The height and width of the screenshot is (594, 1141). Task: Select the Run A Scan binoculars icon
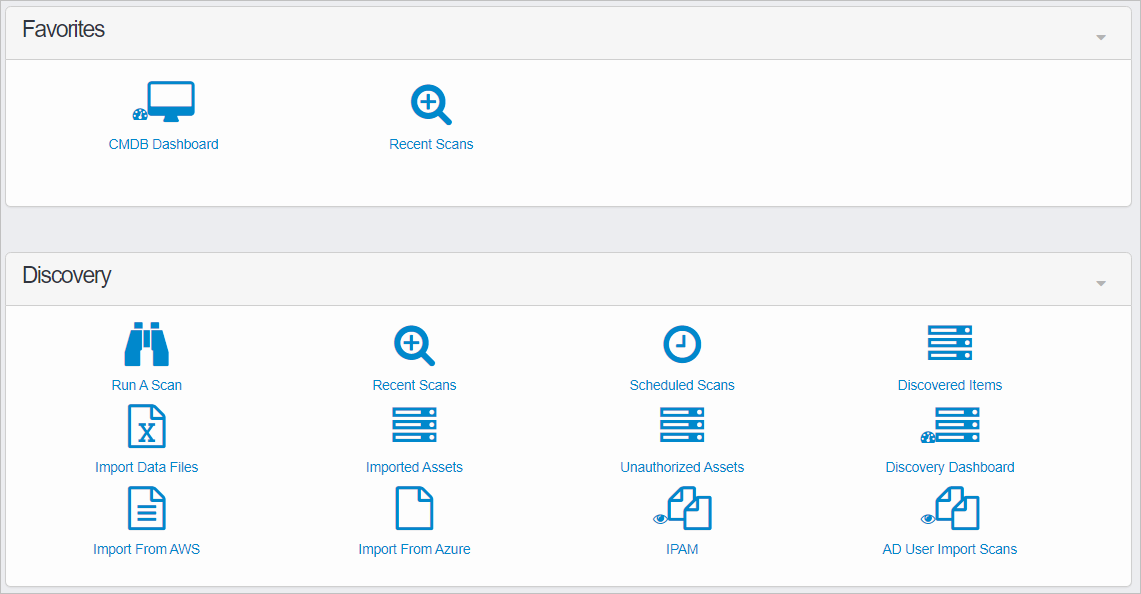(x=146, y=343)
